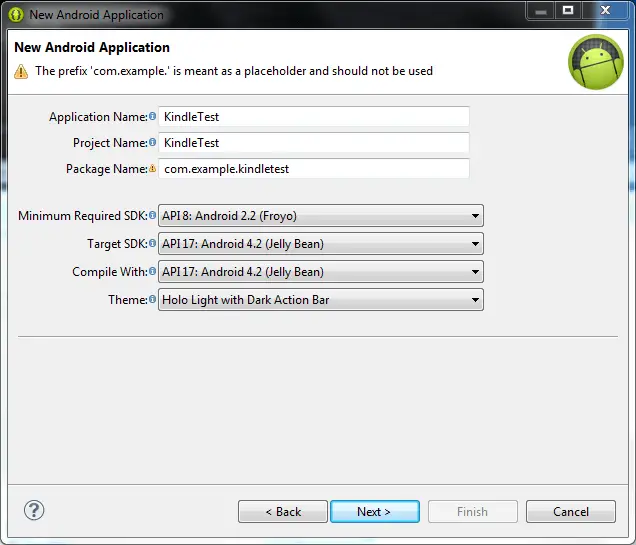Screen dimensions: 636x545
Task: Cancel the new Android application wizard
Action: pos(571,512)
